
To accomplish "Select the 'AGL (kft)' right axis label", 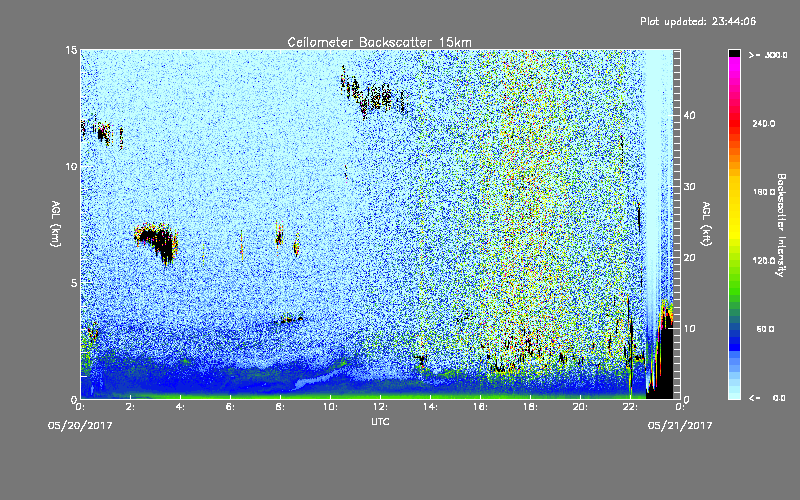I will point(707,224).
